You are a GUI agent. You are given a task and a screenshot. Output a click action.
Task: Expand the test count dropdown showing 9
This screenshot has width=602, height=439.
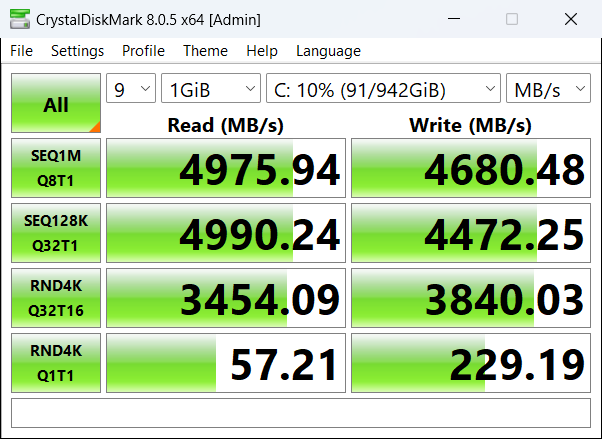(x=131, y=88)
